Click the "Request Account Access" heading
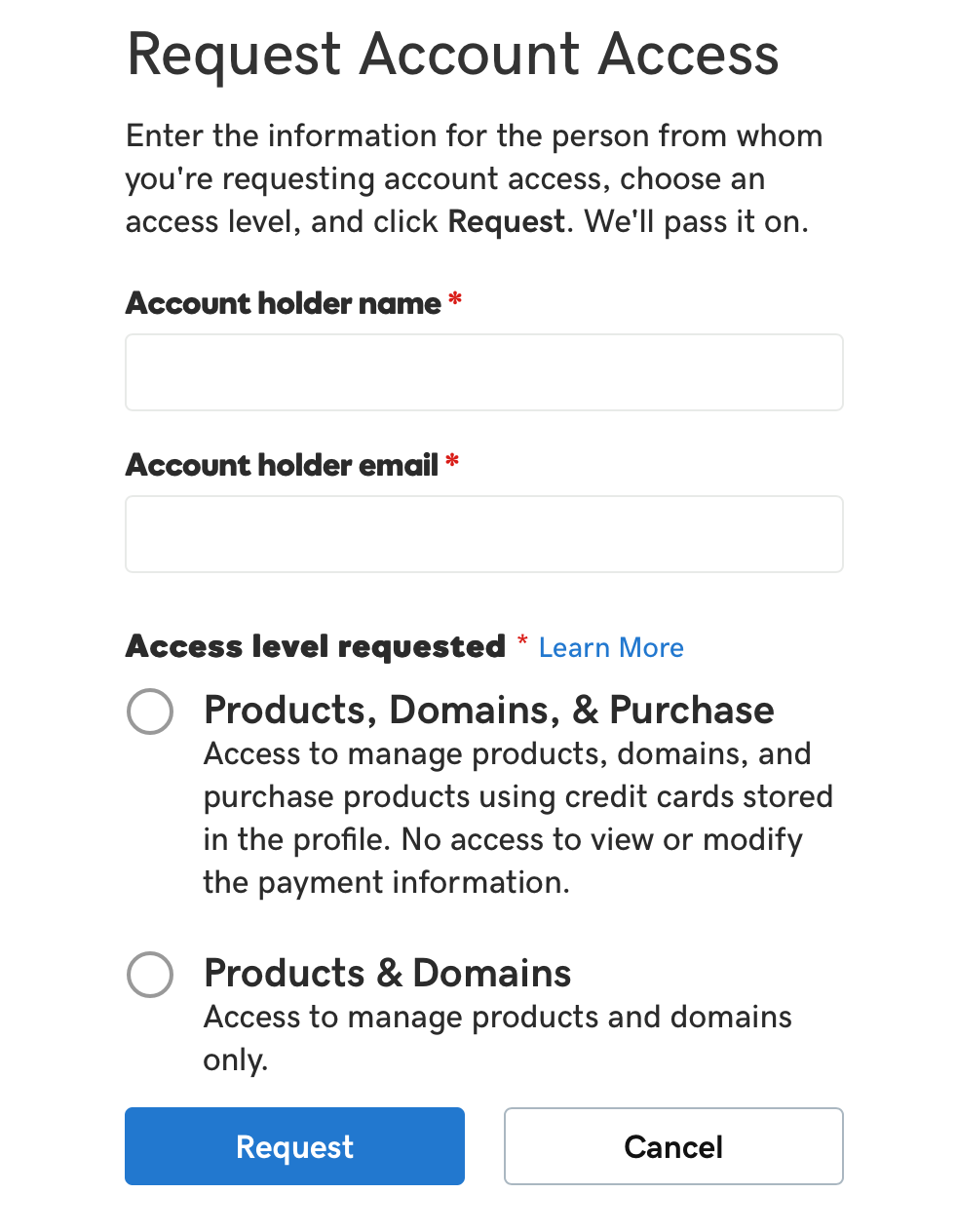This screenshot has width=957, height=1232. (452, 54)
